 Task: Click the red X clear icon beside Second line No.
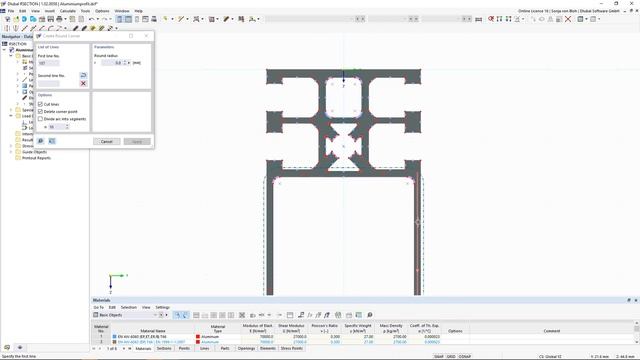83,83
